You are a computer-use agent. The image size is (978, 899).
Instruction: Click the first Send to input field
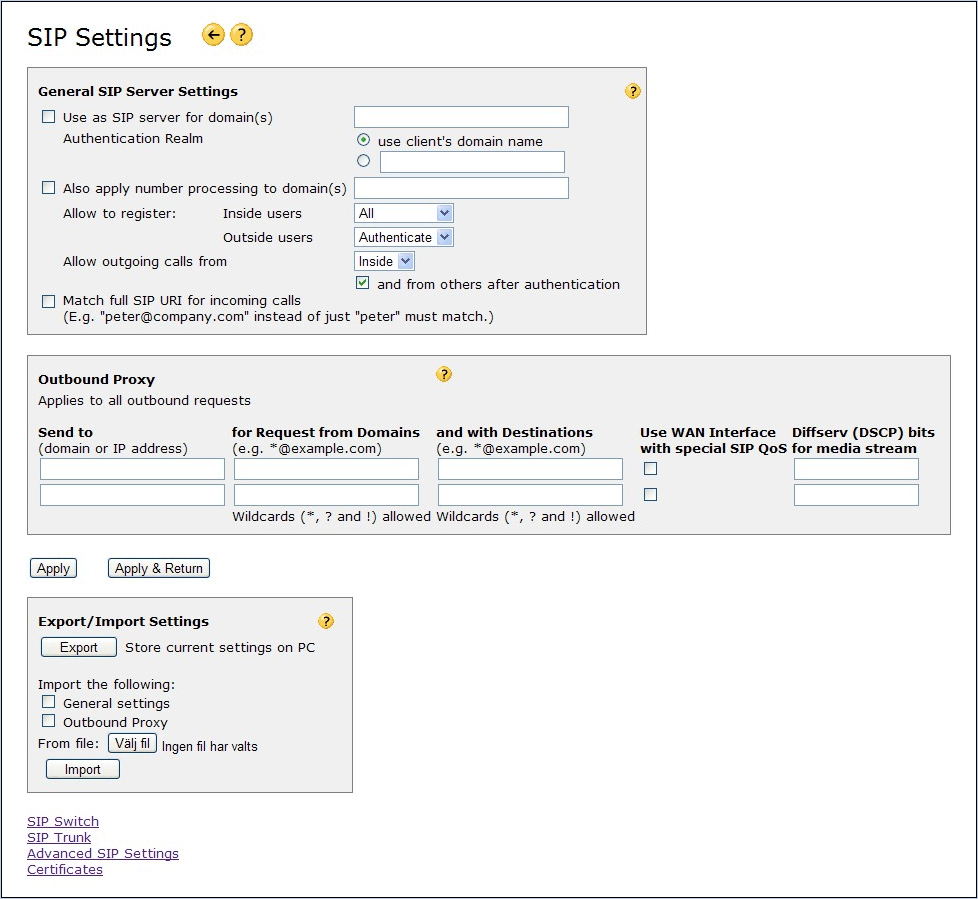coord(132,469)
